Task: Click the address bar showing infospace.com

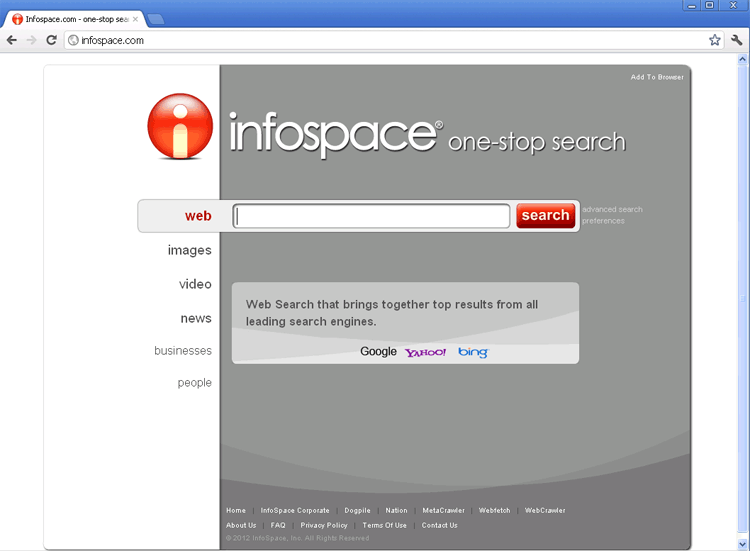Action: (380, 40)
